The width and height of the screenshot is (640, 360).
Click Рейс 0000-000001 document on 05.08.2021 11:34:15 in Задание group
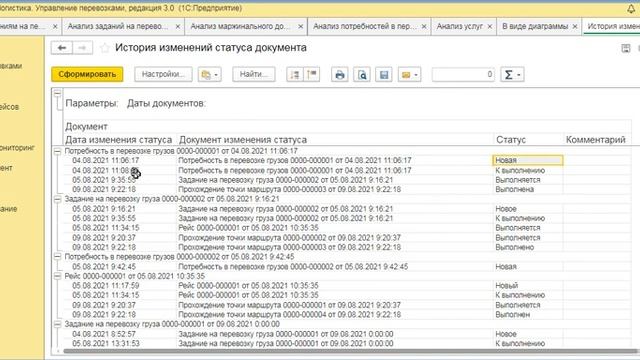click(x=248, y=228)
